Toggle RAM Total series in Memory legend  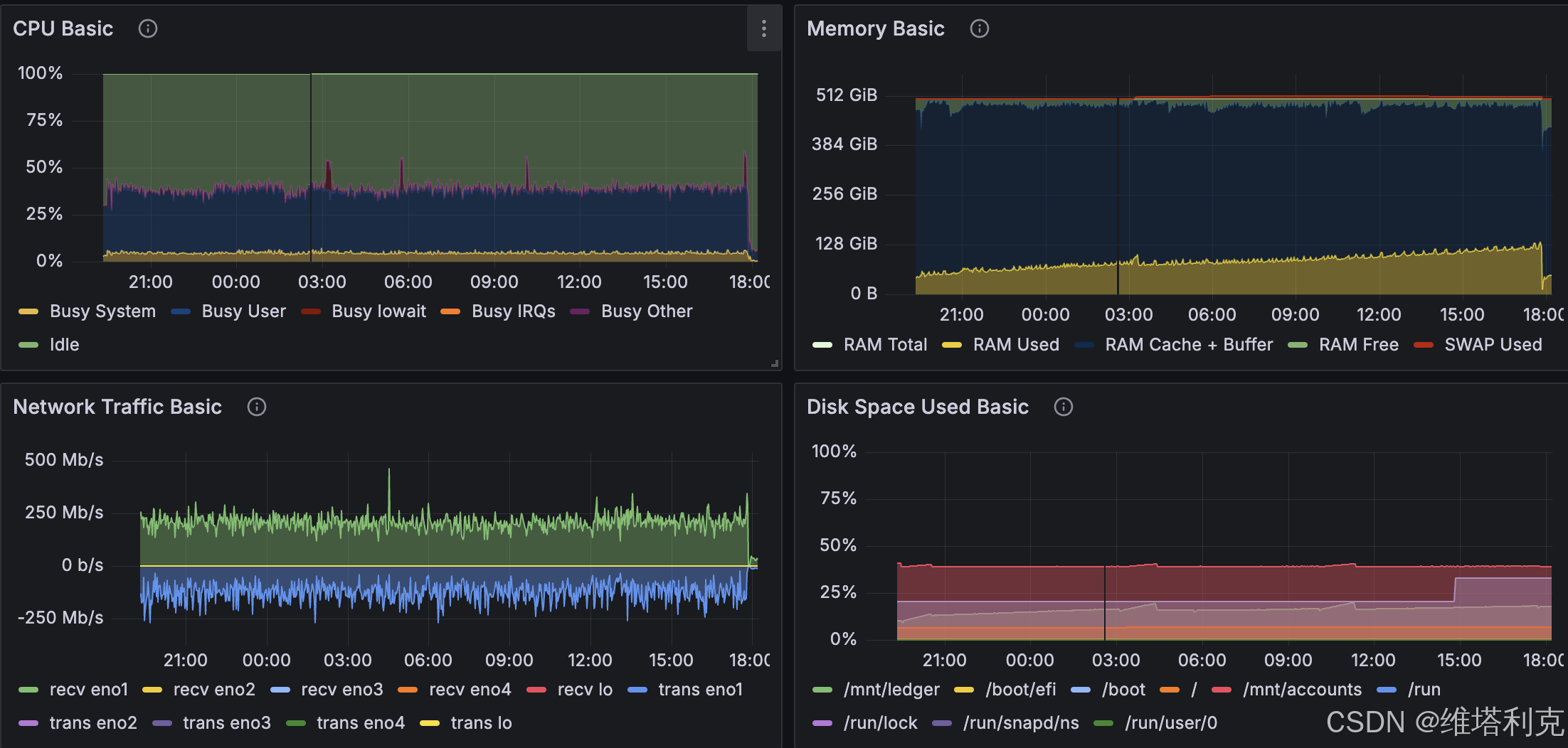click(885, 345)
